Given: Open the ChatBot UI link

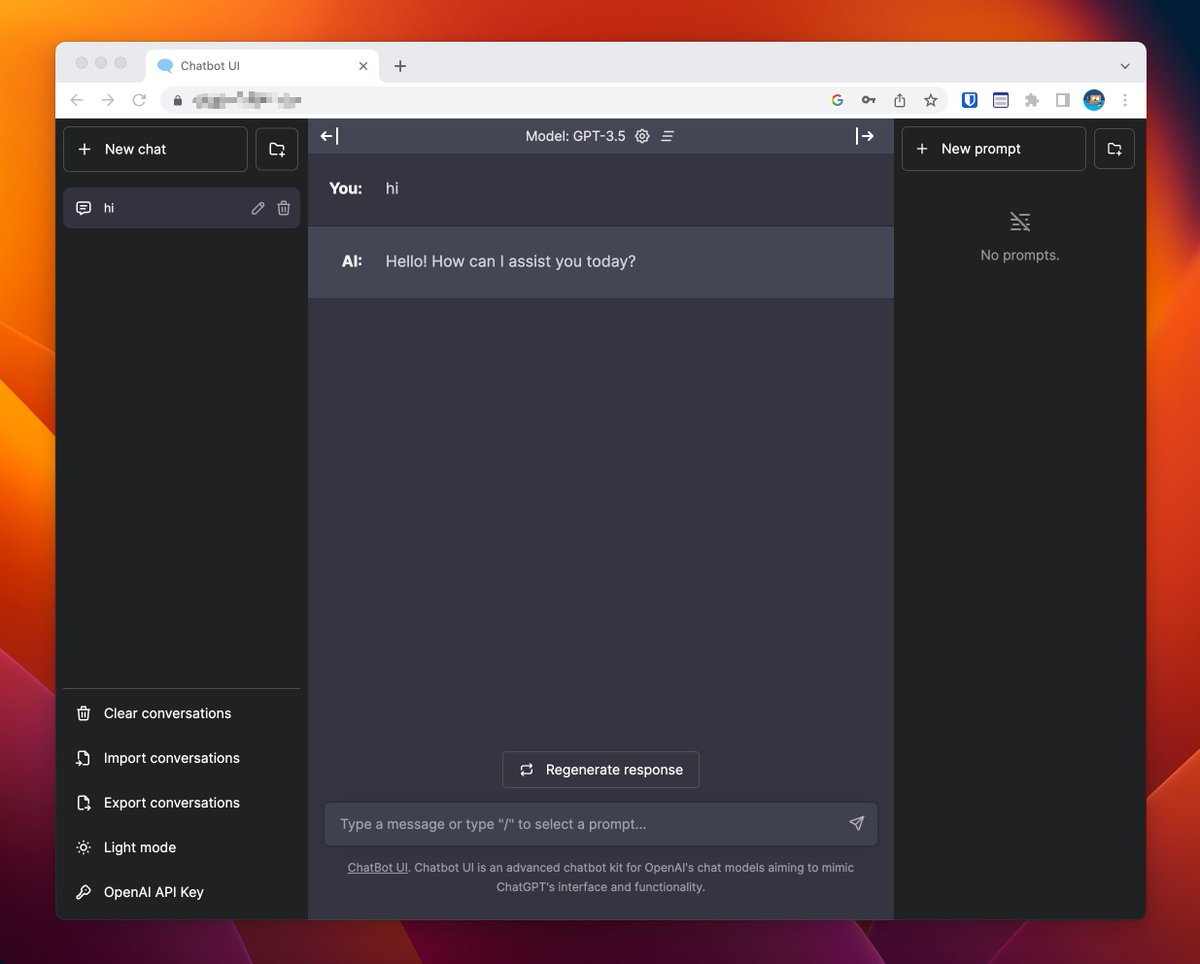Looking at the screenshot, I should tap(377, 868).
